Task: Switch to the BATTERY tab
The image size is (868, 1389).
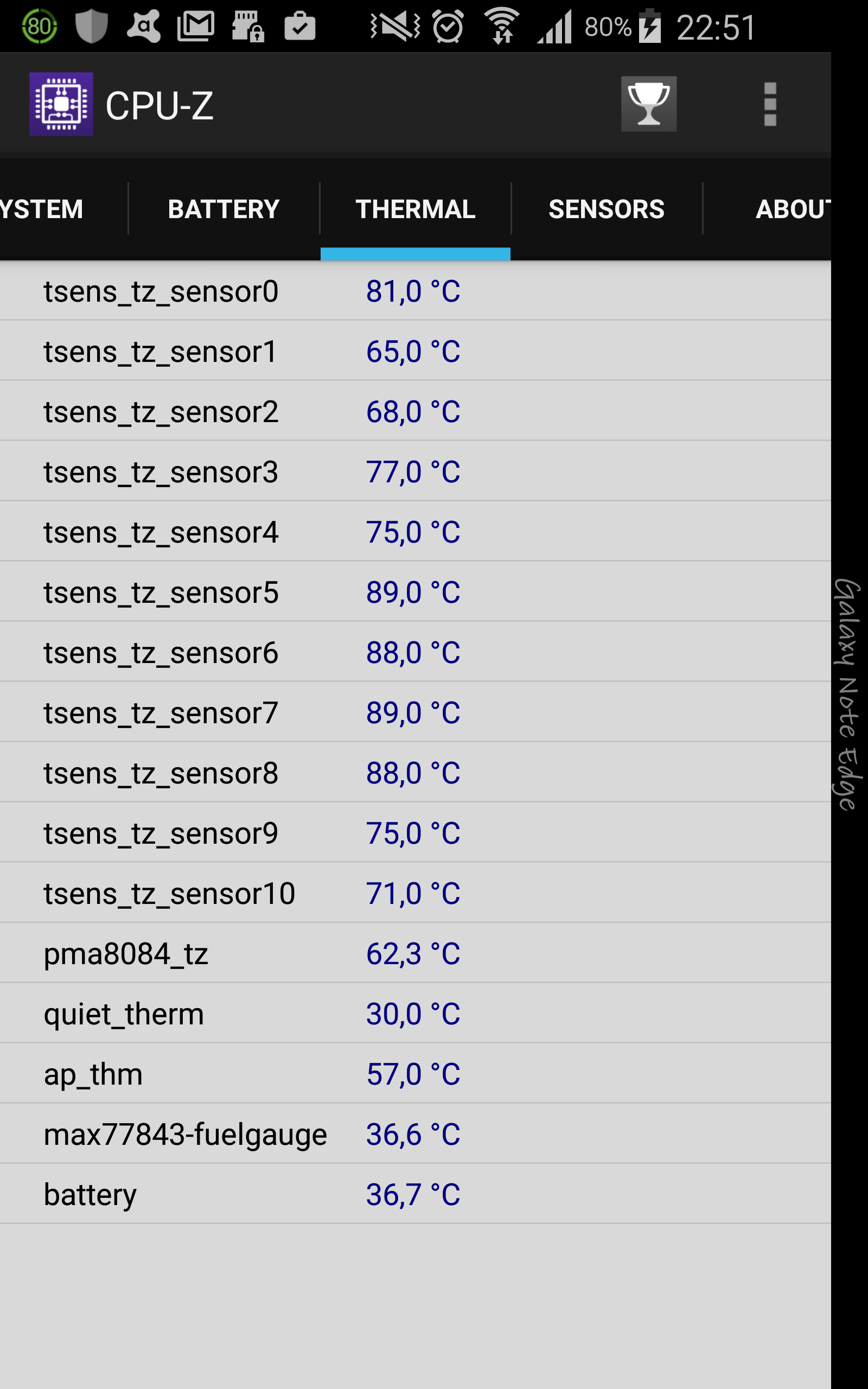Action: pos(224,209)
